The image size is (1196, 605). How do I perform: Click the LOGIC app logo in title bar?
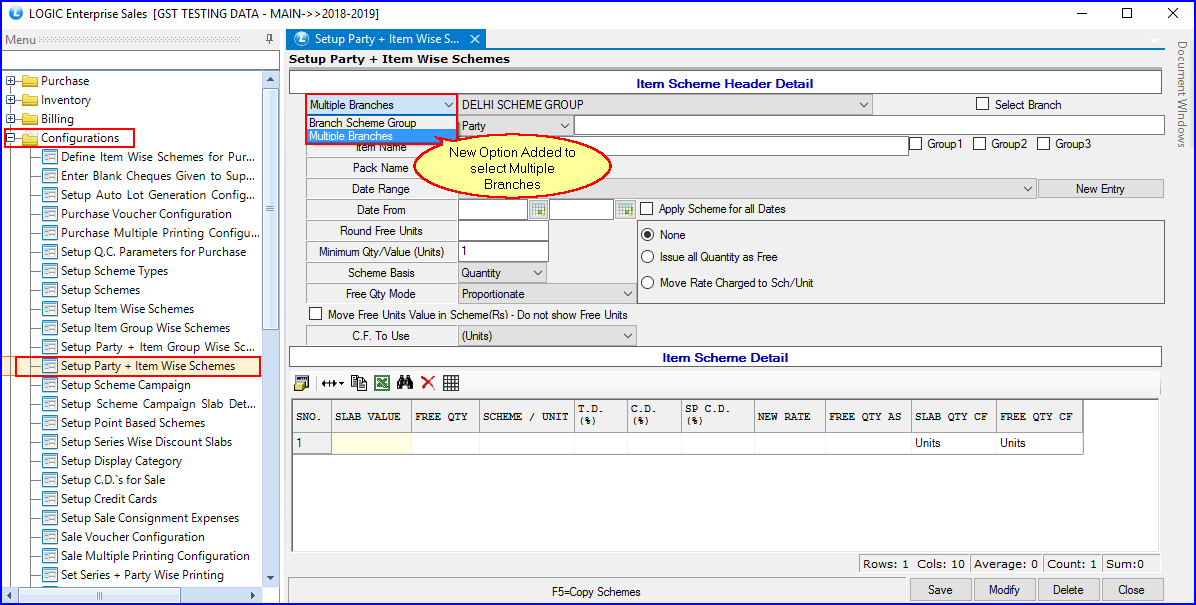pyautogui.click(x=14, y=14)
